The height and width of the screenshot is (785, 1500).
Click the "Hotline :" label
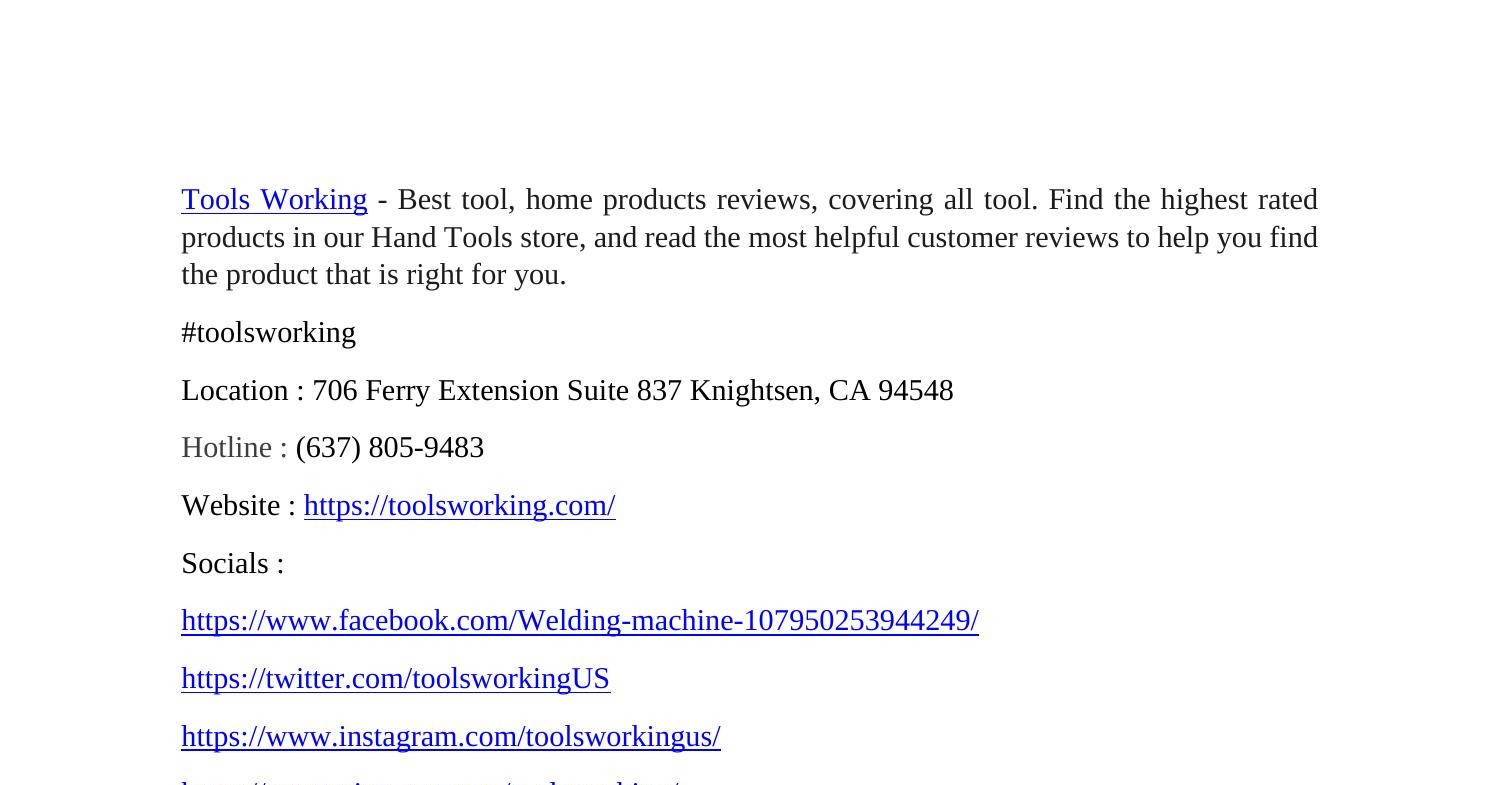click(234, 448)
